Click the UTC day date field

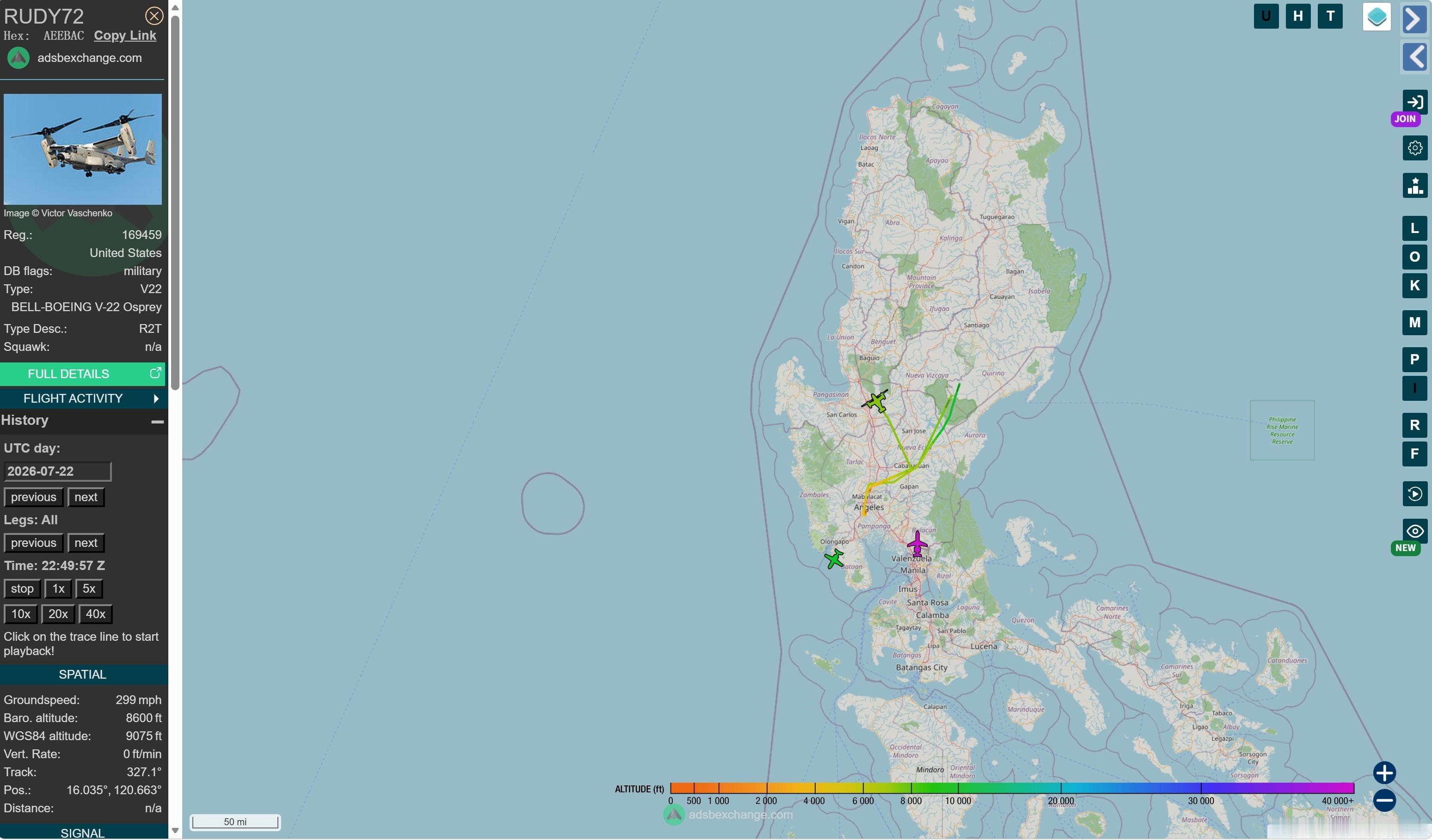tap(57, 471)
